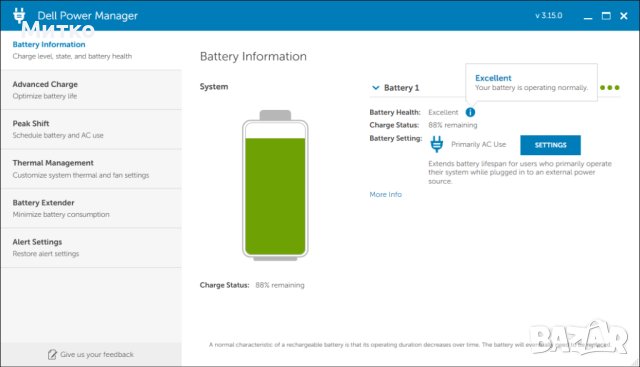Open the Battery Information menu item
The image size is (640, 367).
91,50
